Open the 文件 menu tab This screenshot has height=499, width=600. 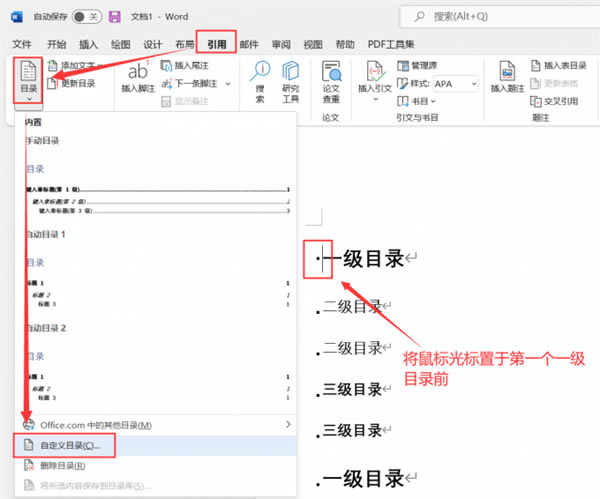pyautogui.click(x=22, y=44)
